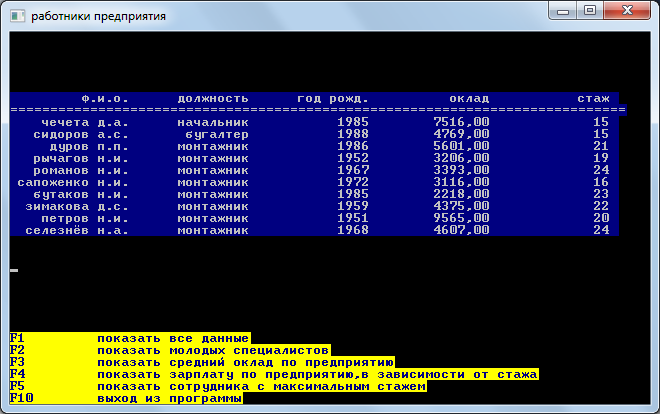This screenshot has width=660, height=414.
Task: Click монтажник in the селезнёв н.а. row
Action: coord(213,231)
